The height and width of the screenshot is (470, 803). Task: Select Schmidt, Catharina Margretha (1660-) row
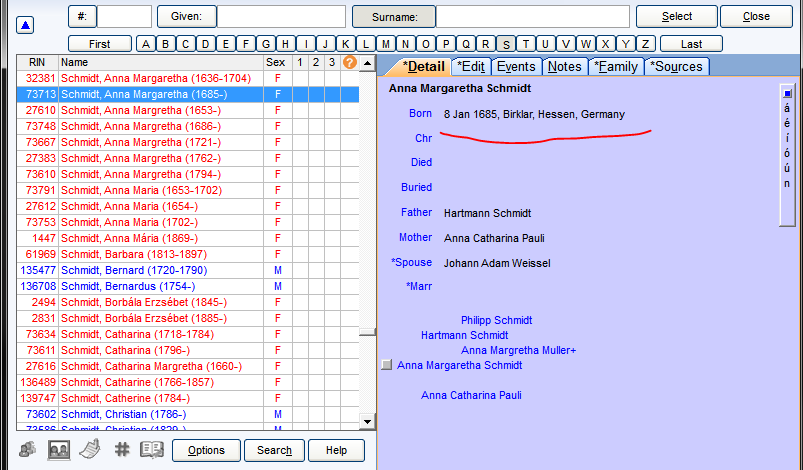pos(188,367)
